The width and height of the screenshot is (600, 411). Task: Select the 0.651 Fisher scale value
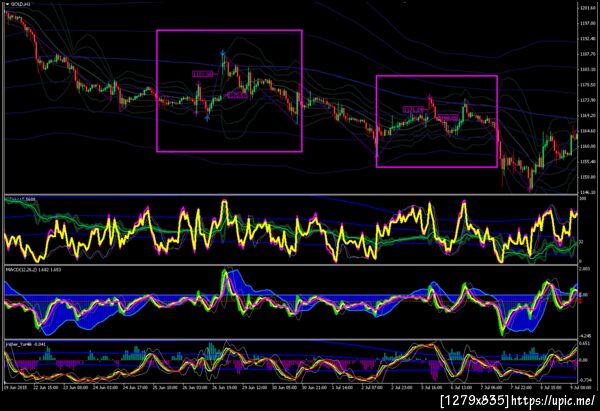coord(584,344)
